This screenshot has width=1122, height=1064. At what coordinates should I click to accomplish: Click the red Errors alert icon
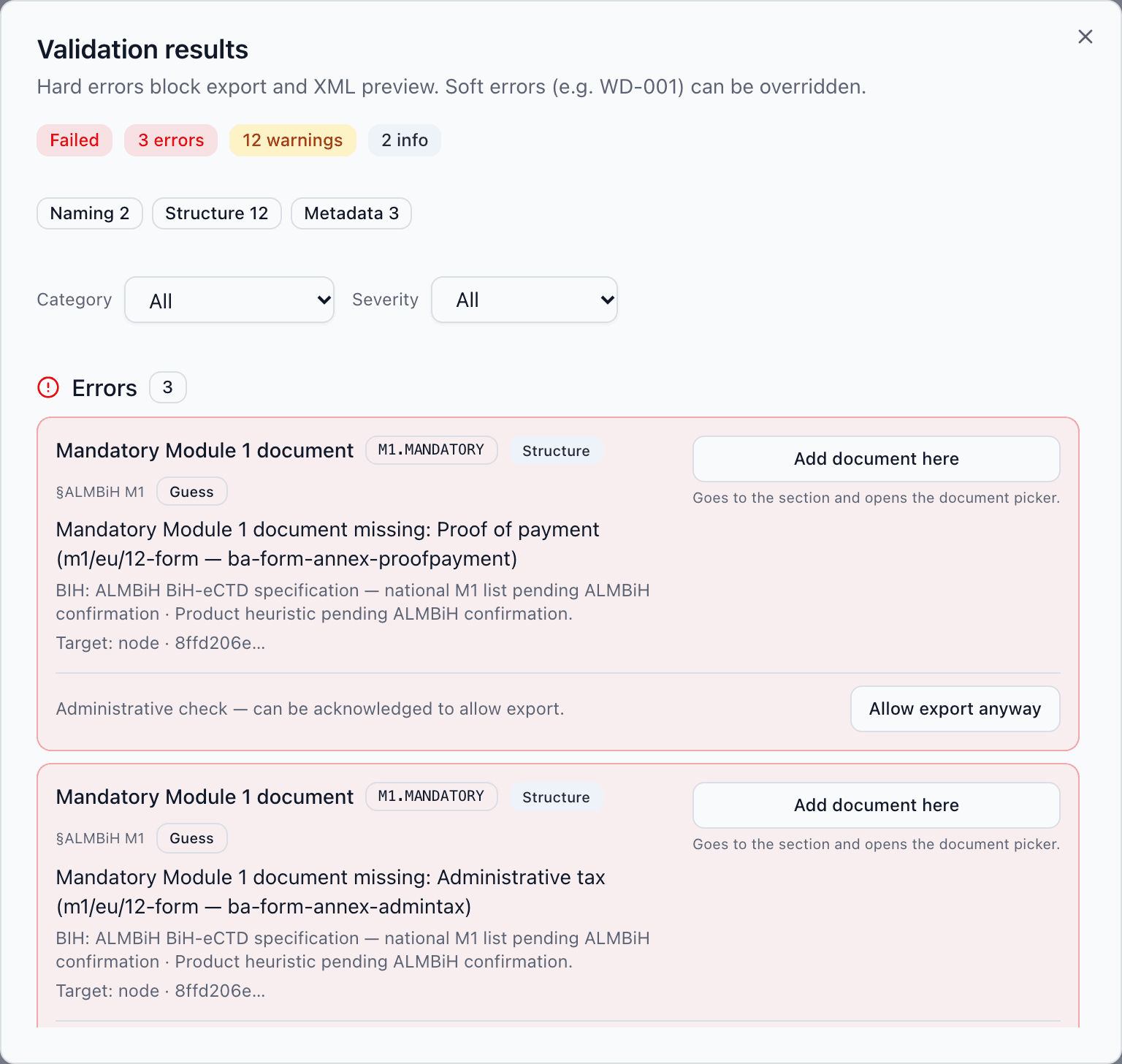pos(48,387)
